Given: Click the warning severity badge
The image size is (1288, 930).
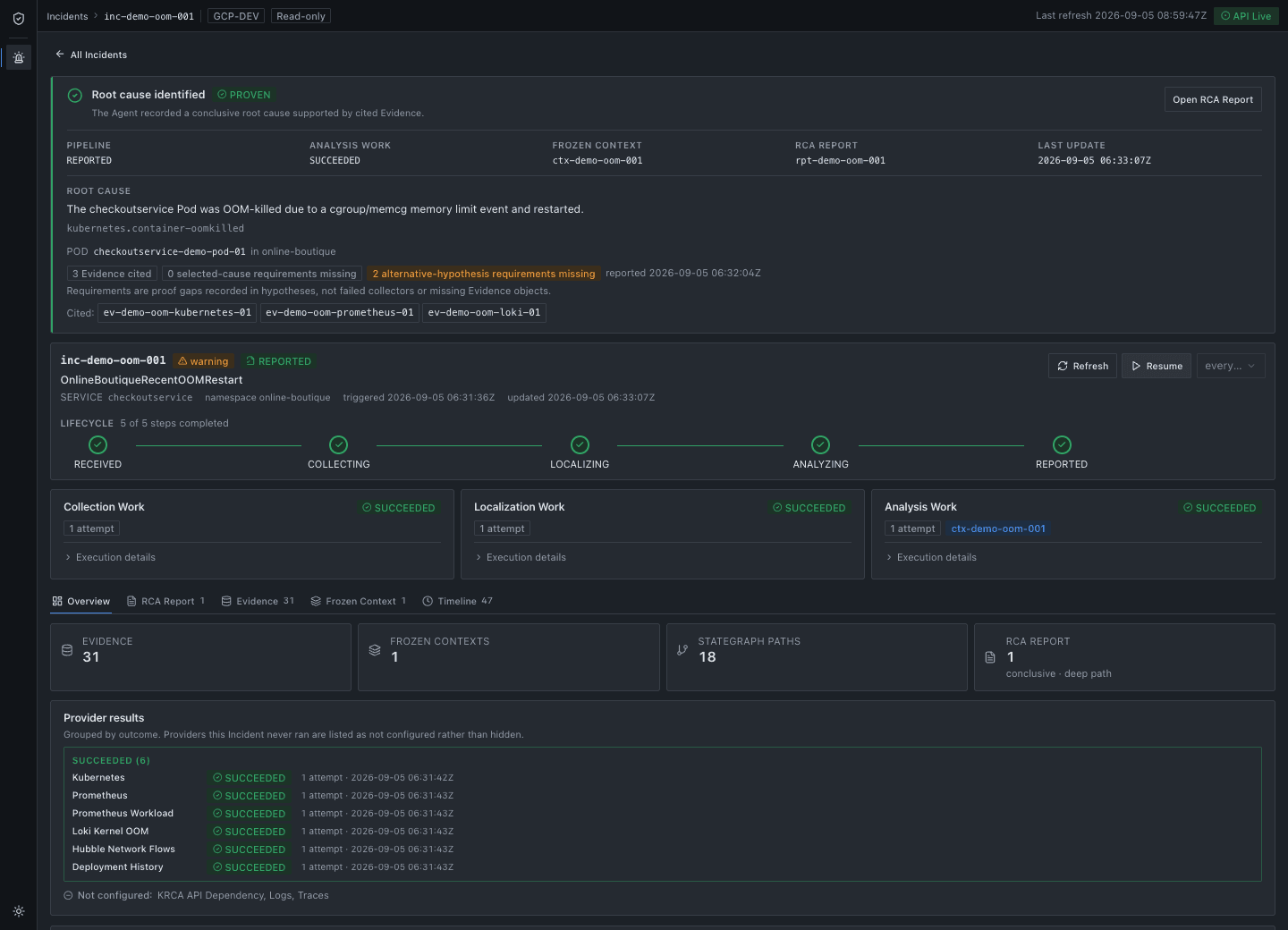Looking at the screenshot, I should click(203, 361).
